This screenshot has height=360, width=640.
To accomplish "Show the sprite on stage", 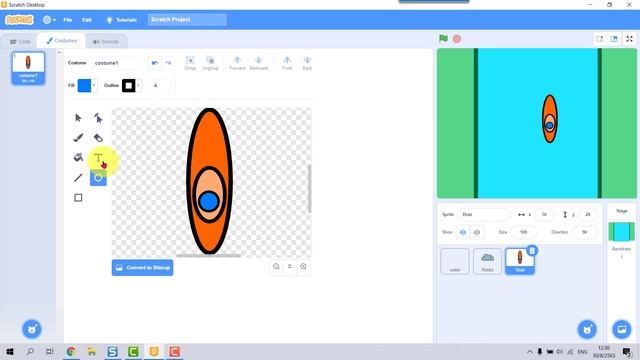I will (x=463, y=232).
